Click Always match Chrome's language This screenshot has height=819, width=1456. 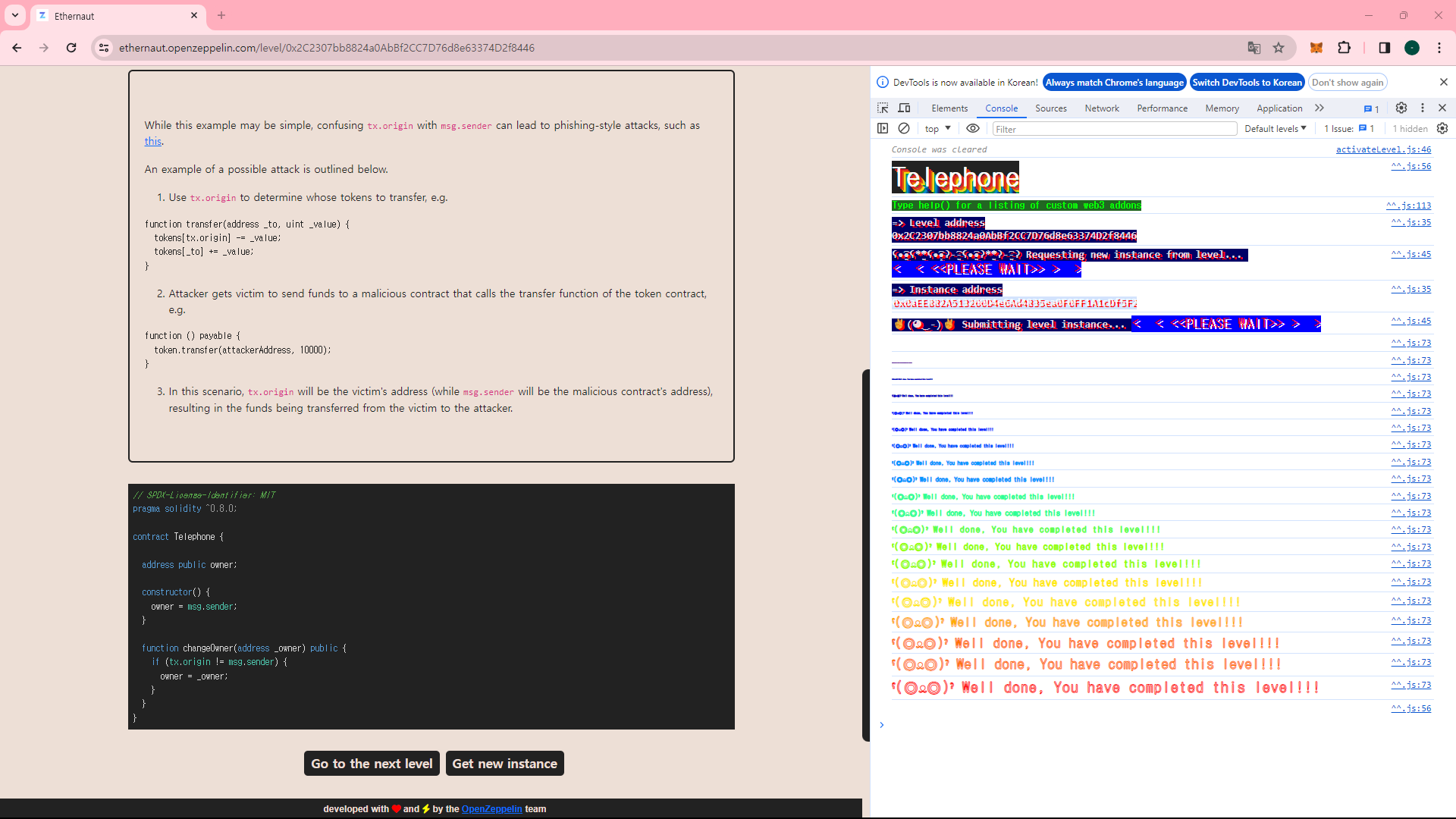pos(1114,83)
